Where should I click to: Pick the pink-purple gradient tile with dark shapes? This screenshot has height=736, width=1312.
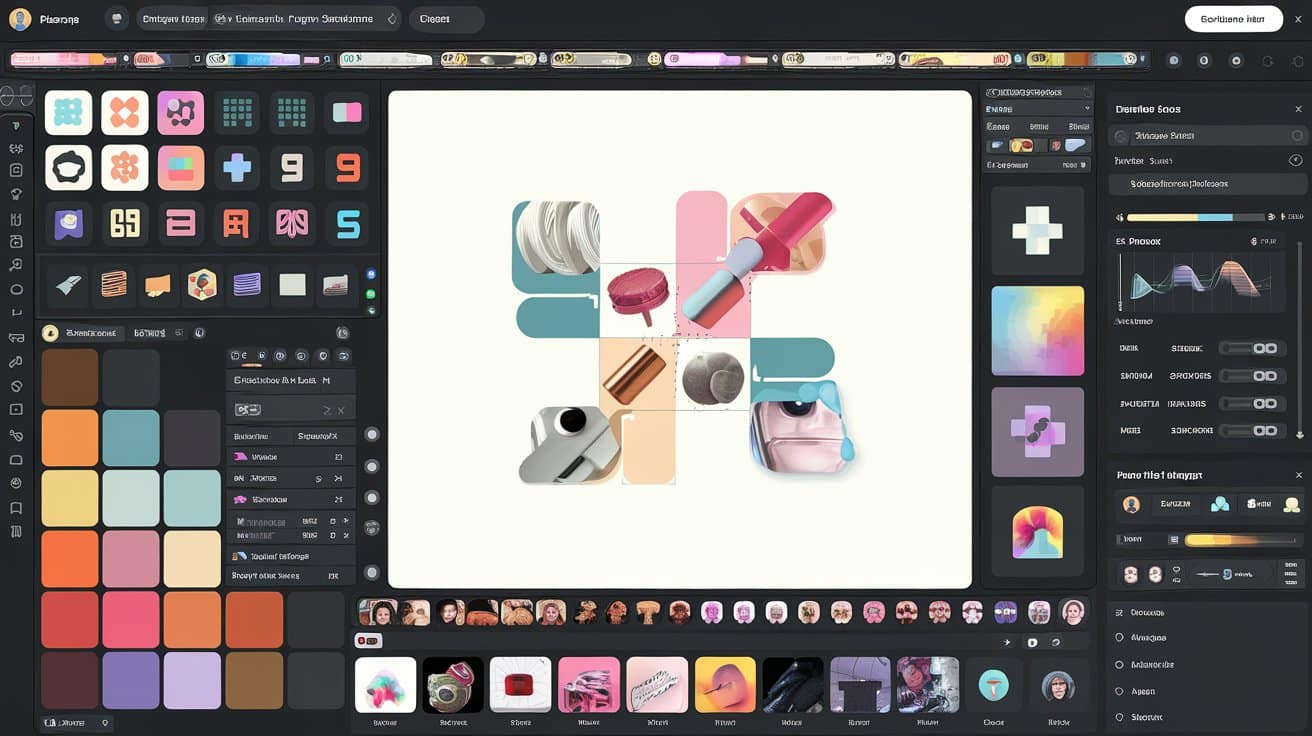[180, 113]
